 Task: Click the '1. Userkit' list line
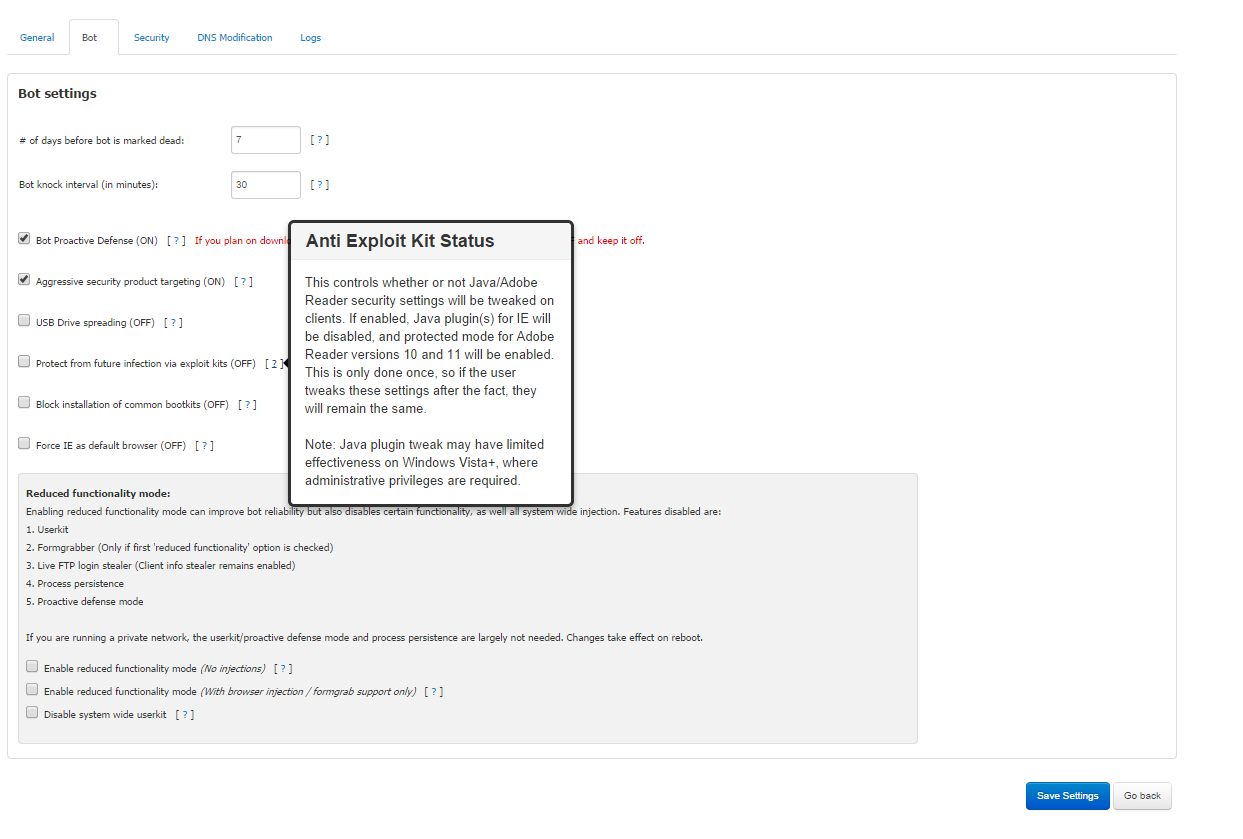[47, 530]
